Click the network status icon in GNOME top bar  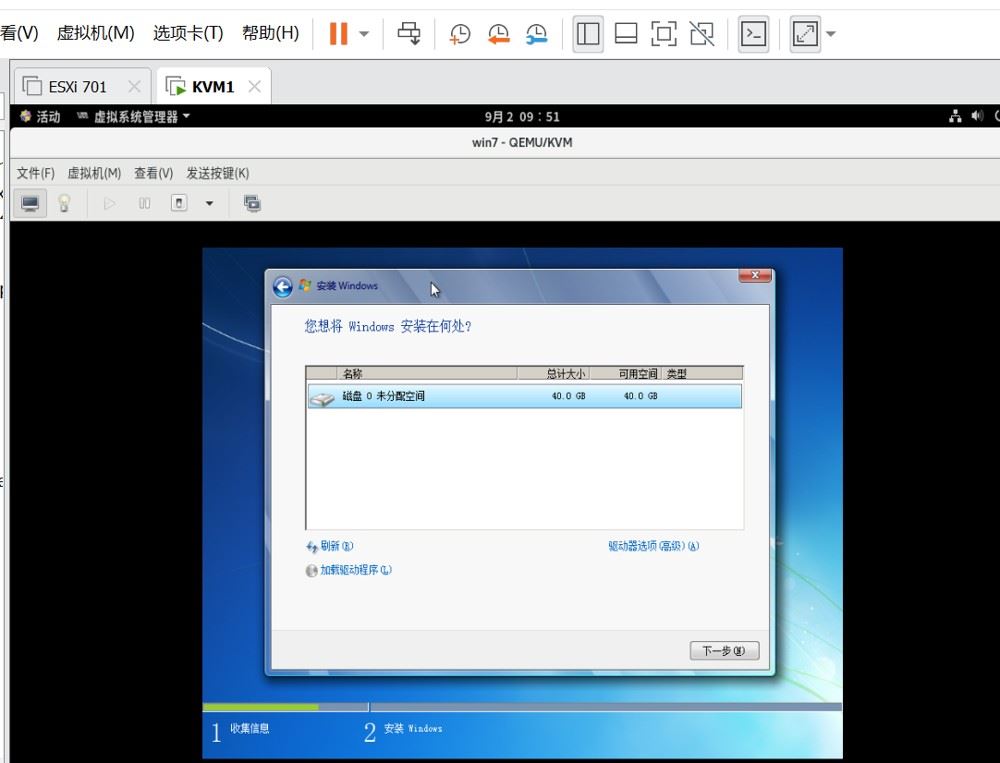(955, 116)
